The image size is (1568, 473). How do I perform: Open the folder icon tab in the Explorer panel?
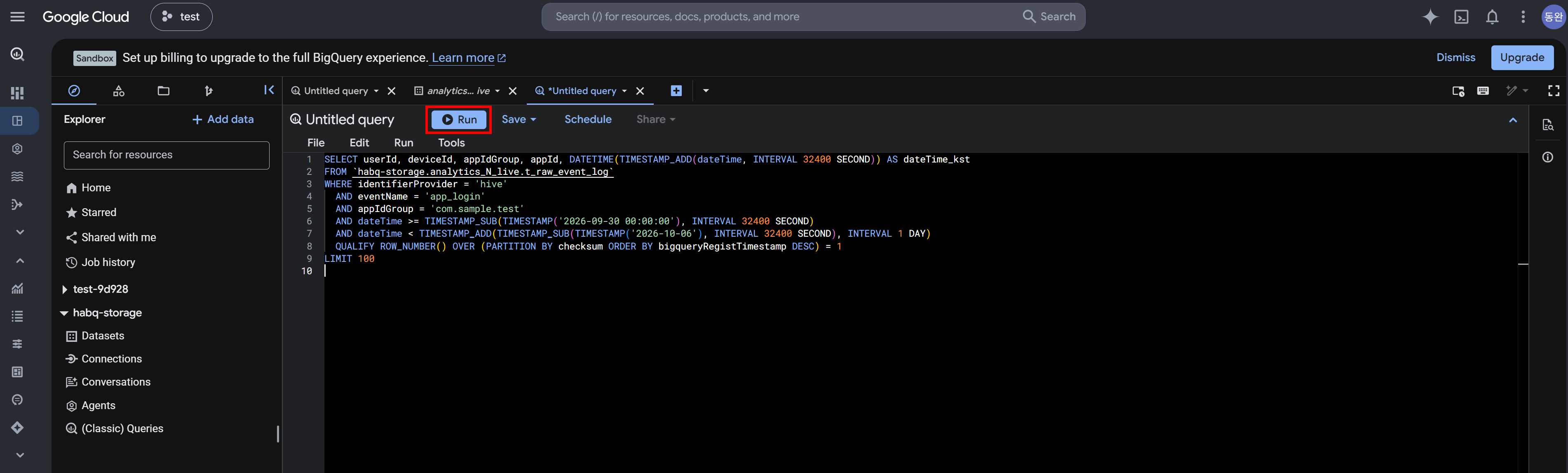point(163,91)
